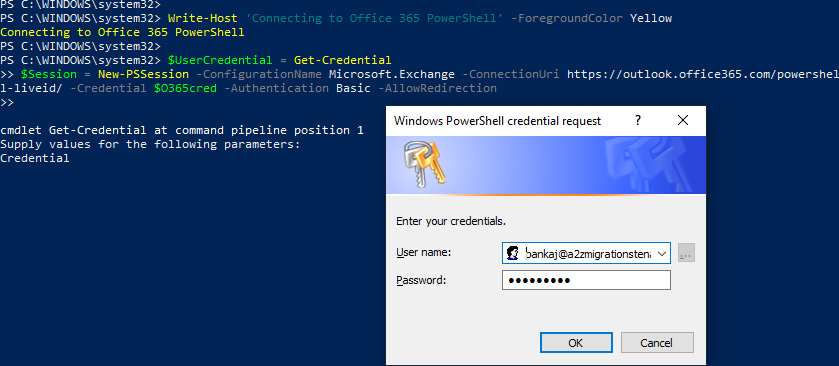Close the credential request dialog
The height and width of the screenshot is (366, 839).
tap(683, 120)
